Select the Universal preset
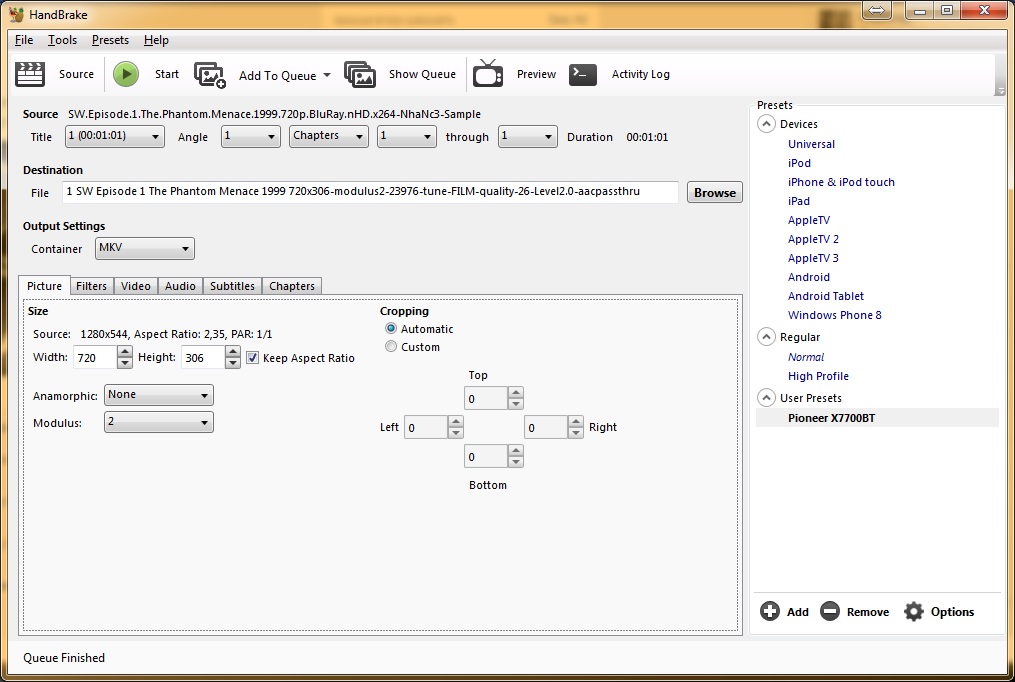Screen dimensions: 1015x682 (x=811, y=144)
